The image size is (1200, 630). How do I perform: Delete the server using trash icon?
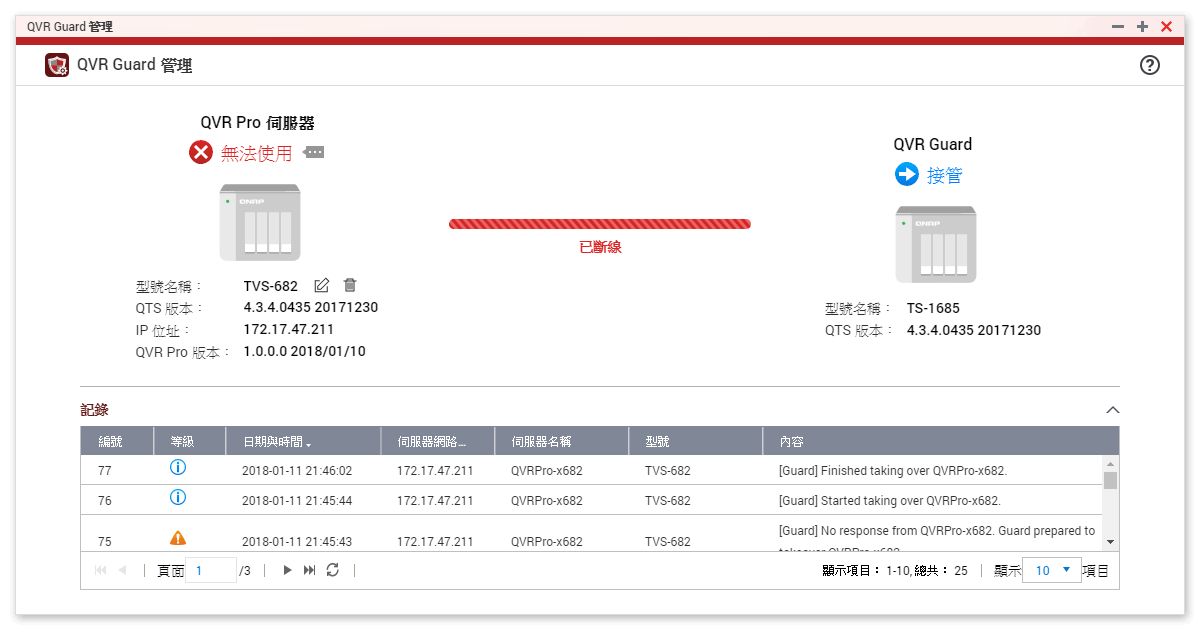point(350,286)
